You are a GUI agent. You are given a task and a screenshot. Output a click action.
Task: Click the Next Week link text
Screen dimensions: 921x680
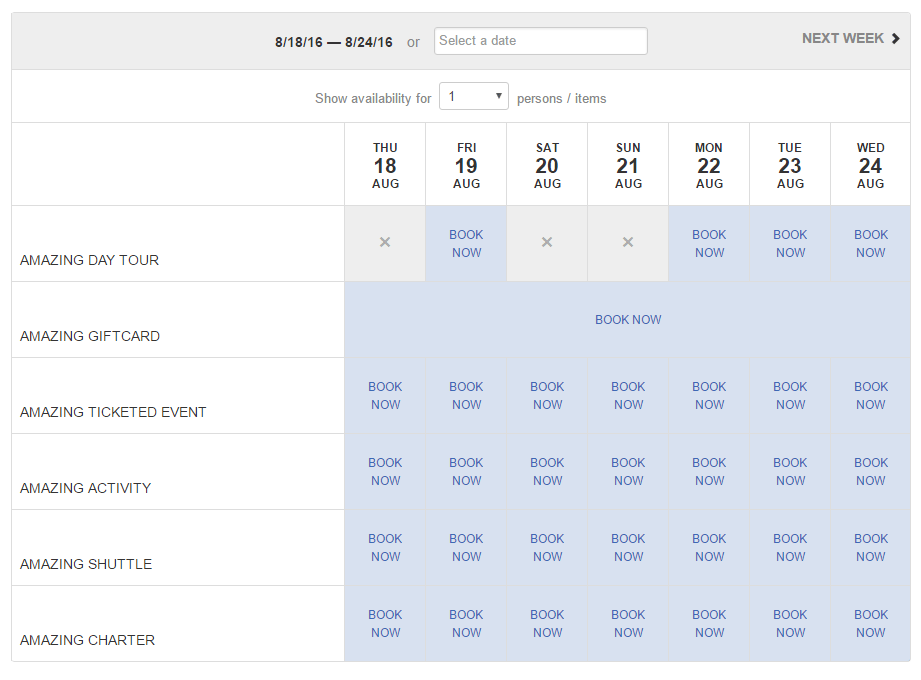click(842, 39)
